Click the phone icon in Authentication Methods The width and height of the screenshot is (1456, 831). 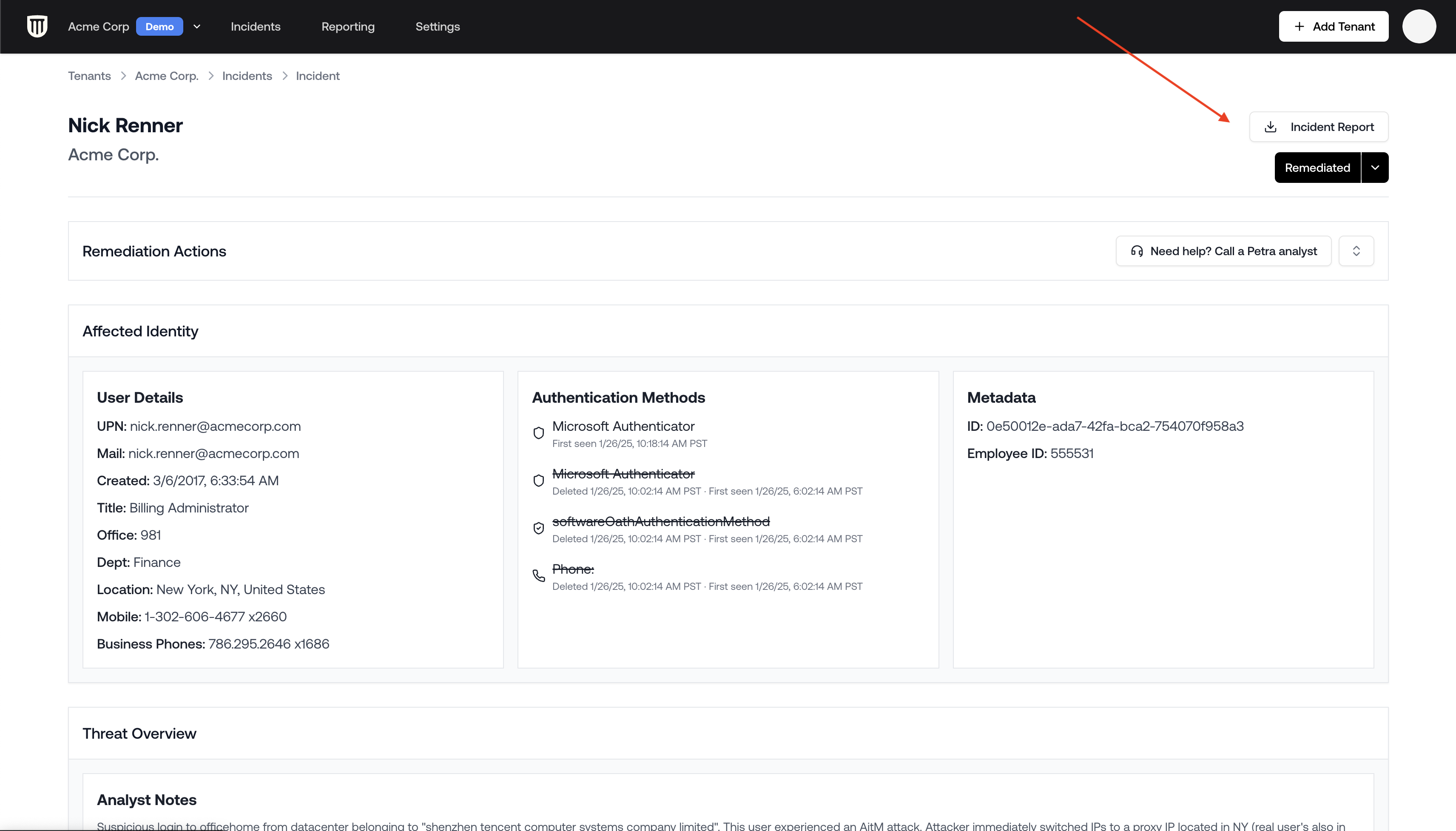(x=538, y=576)
